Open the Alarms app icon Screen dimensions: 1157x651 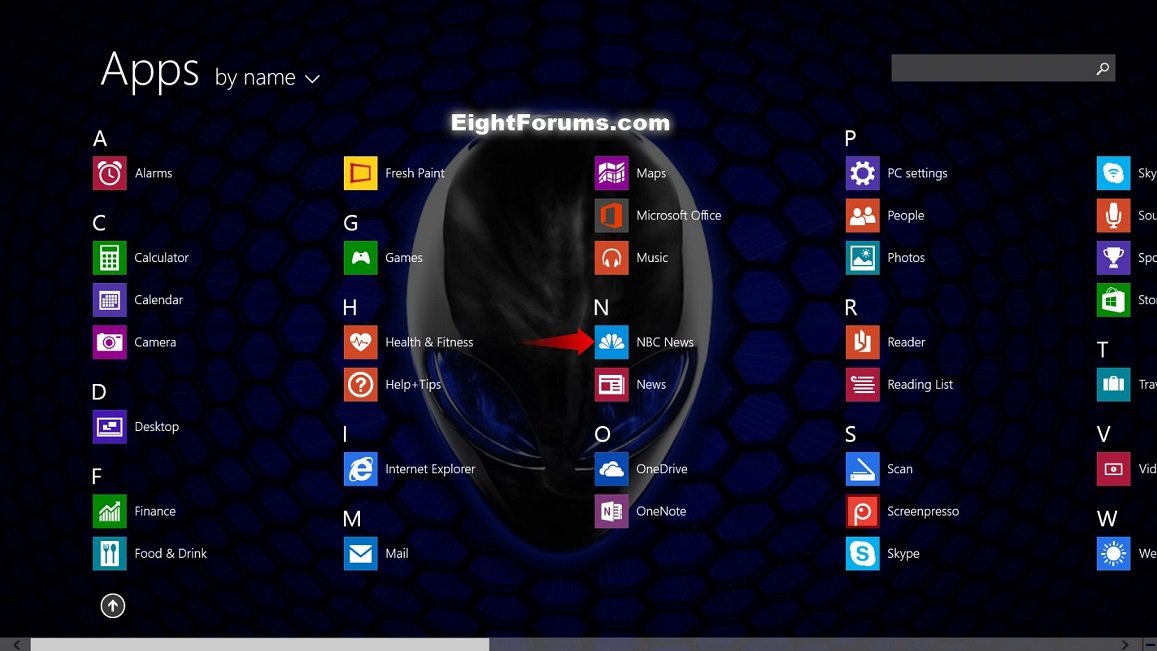(x=109, y=173)
